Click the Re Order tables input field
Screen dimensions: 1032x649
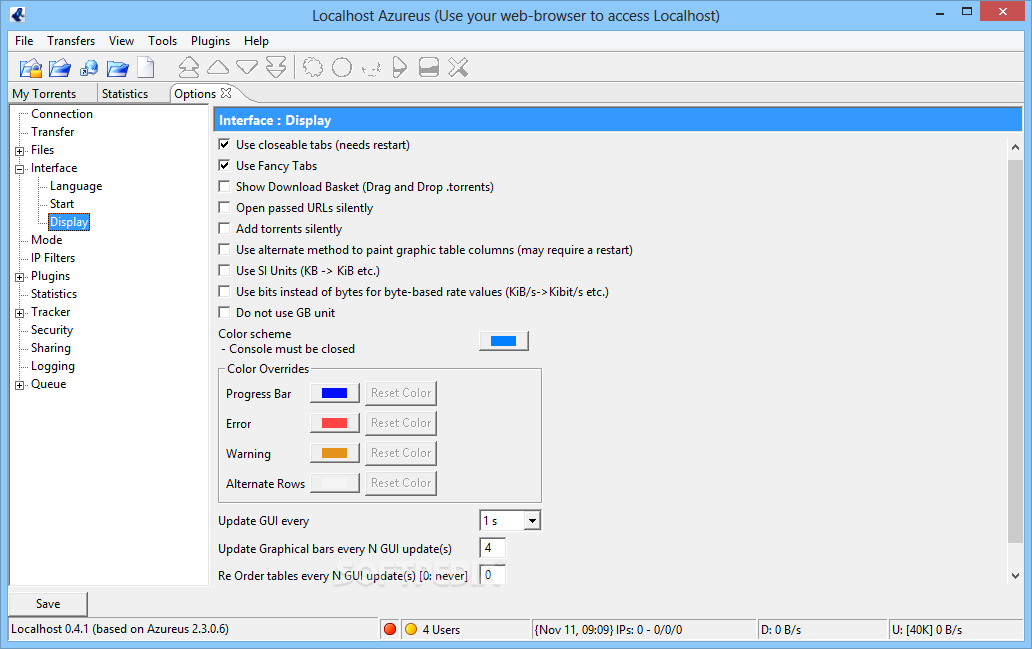point(492,575)
